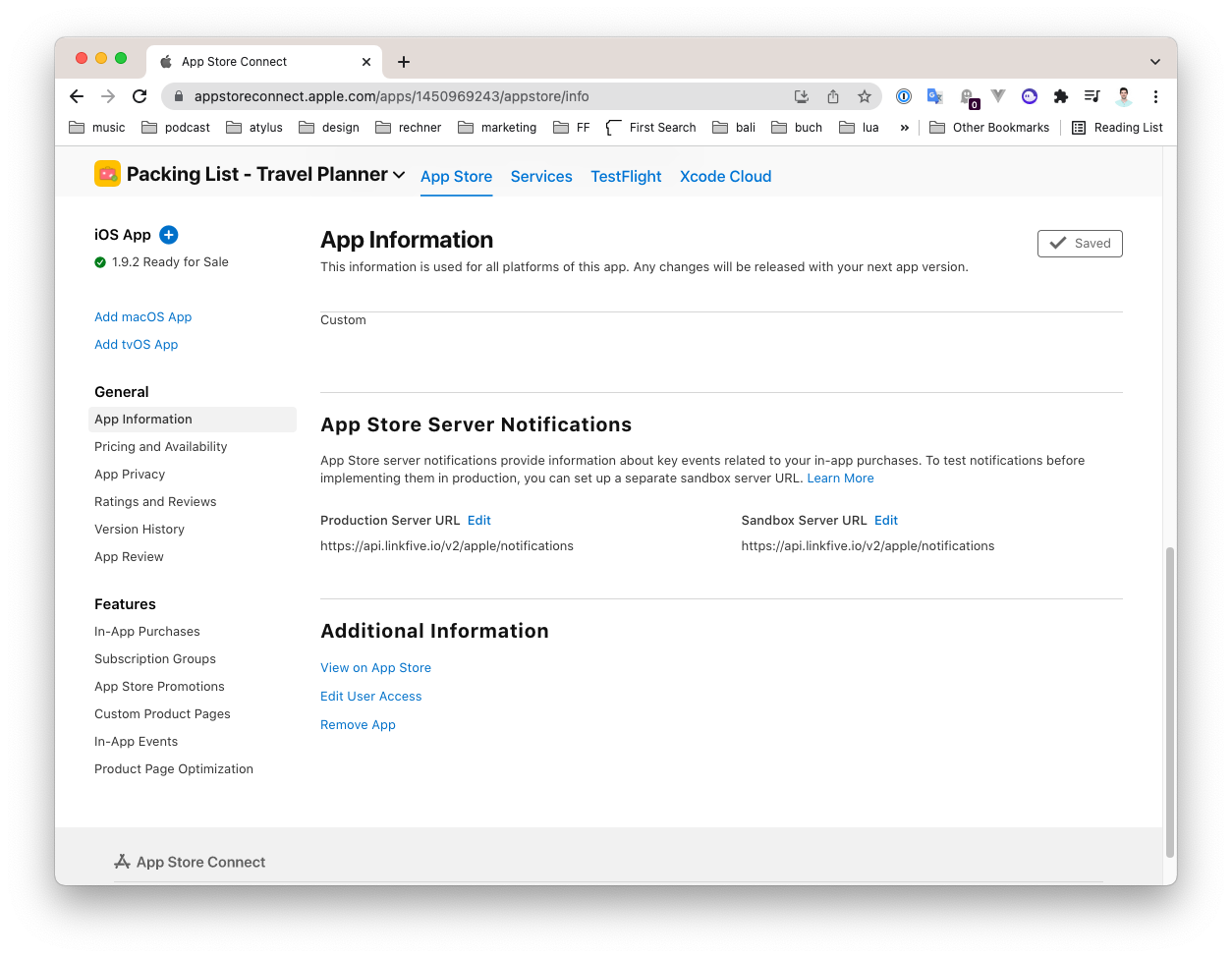Open the 1Password extension icon
Screen dimensions: 1232x958
coord(904,96)
